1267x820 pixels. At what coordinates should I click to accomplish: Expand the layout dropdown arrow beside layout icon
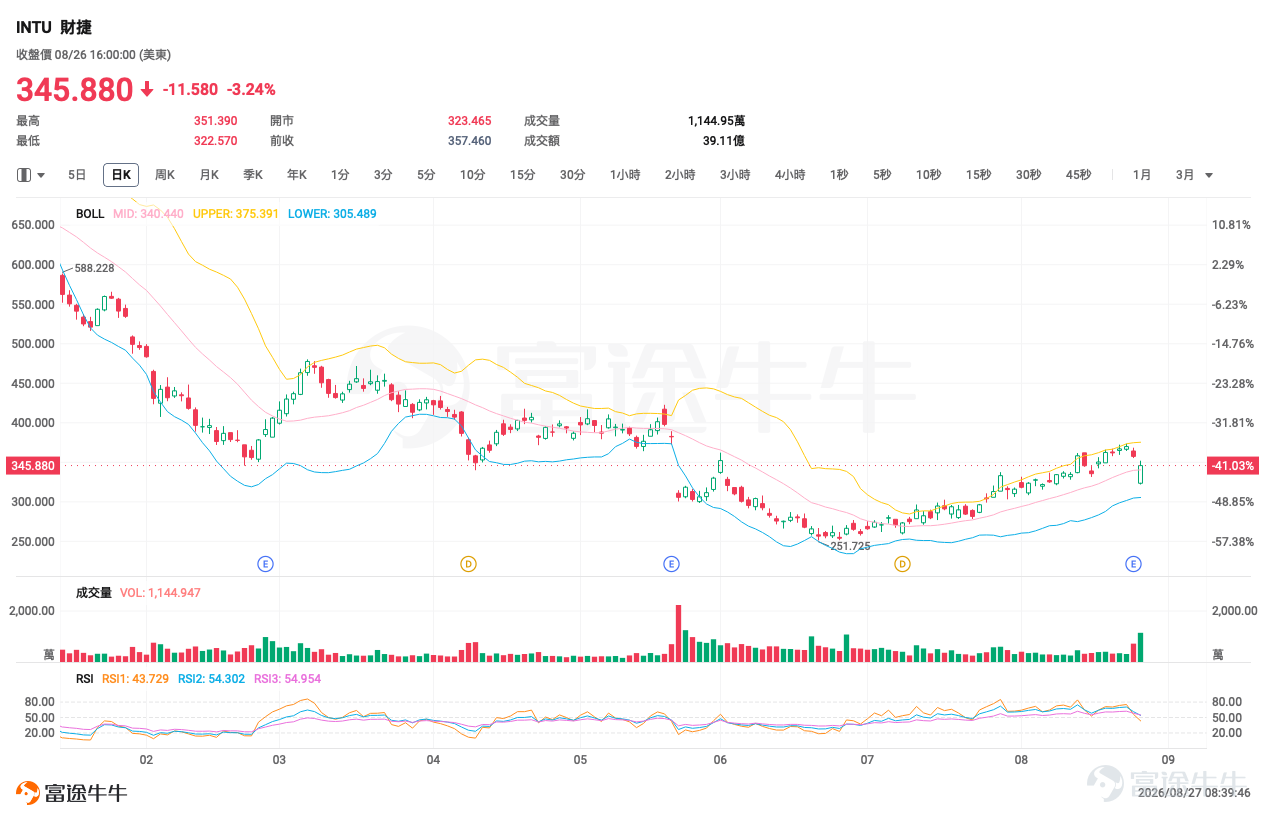(x=41, y=175)
